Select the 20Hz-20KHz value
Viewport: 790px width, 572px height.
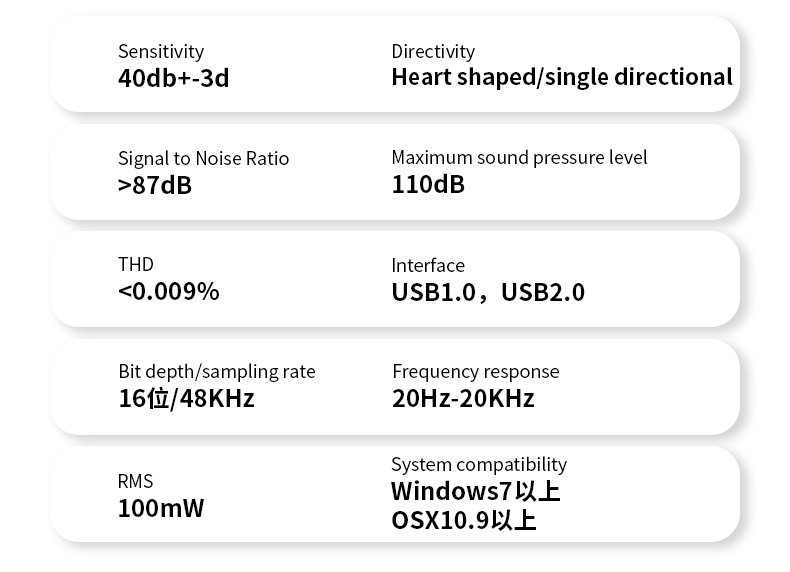tap(463, 399)
